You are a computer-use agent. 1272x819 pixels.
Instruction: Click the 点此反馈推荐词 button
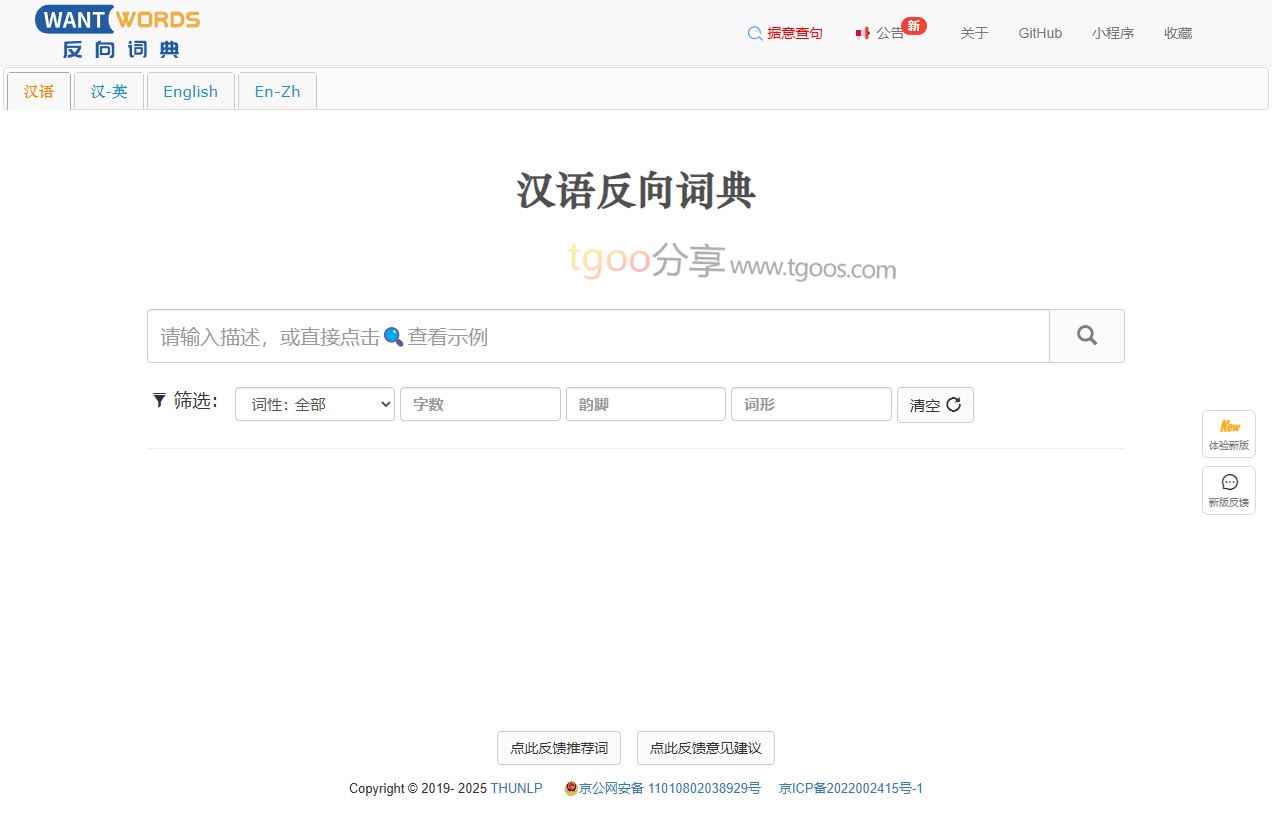pyautogui.click(x=558, y=748)
